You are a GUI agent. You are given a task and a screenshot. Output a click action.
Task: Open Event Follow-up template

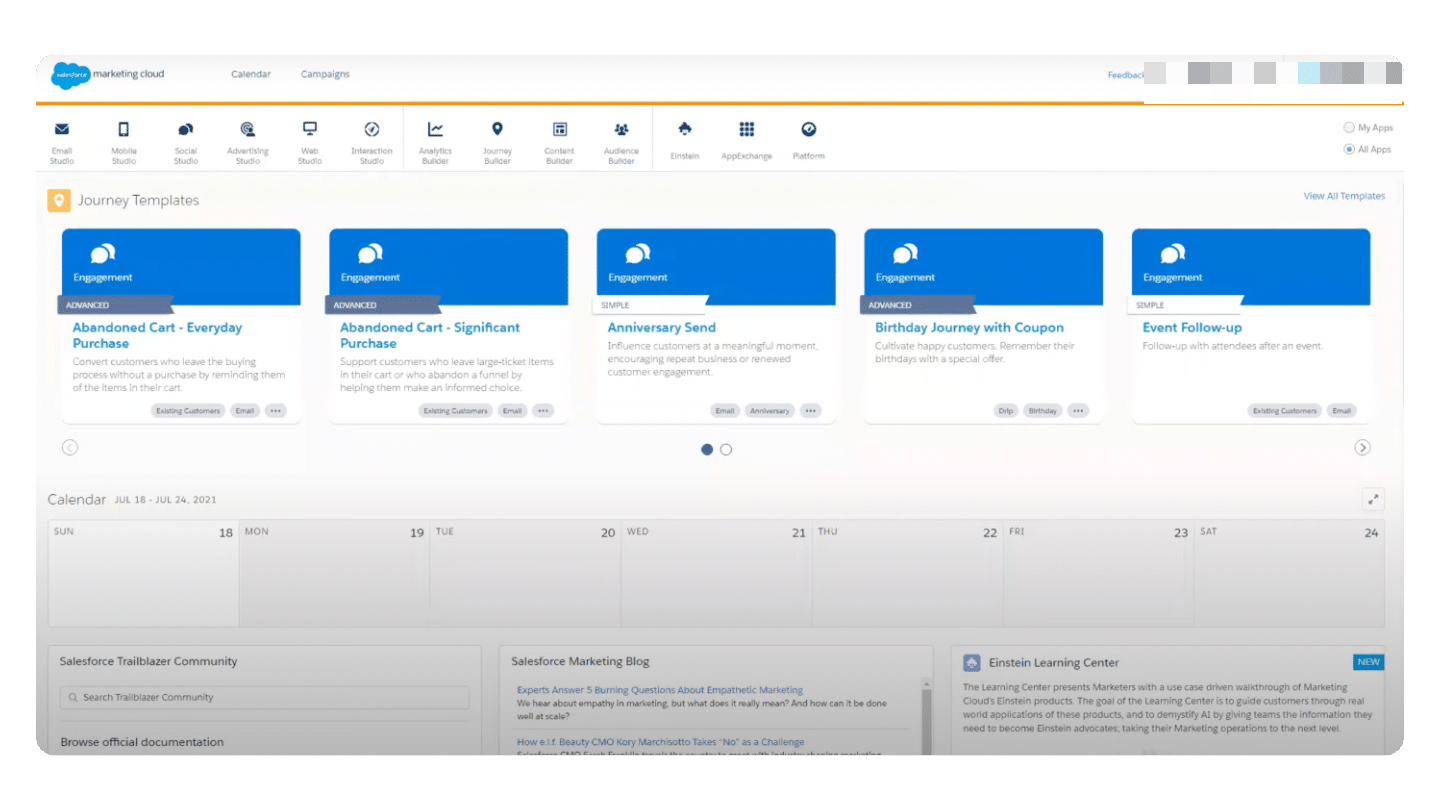[1192, 327]
